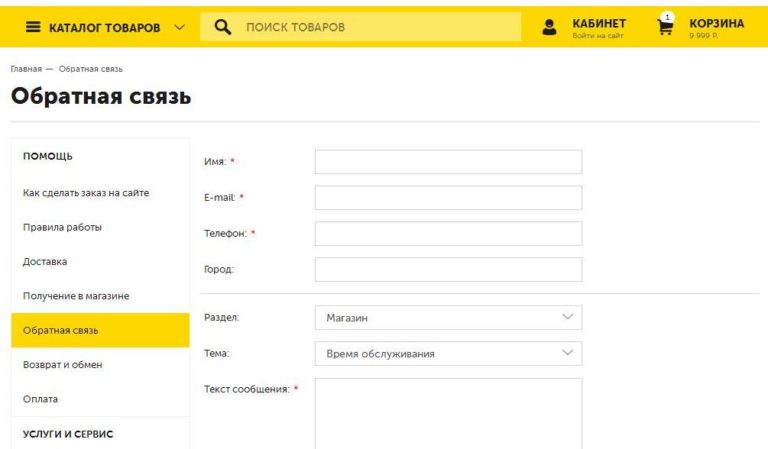Click the Главная breadcrumb link
Image resolution: width=768 pixels, height=449 pixels.
(x=26, y=69)
